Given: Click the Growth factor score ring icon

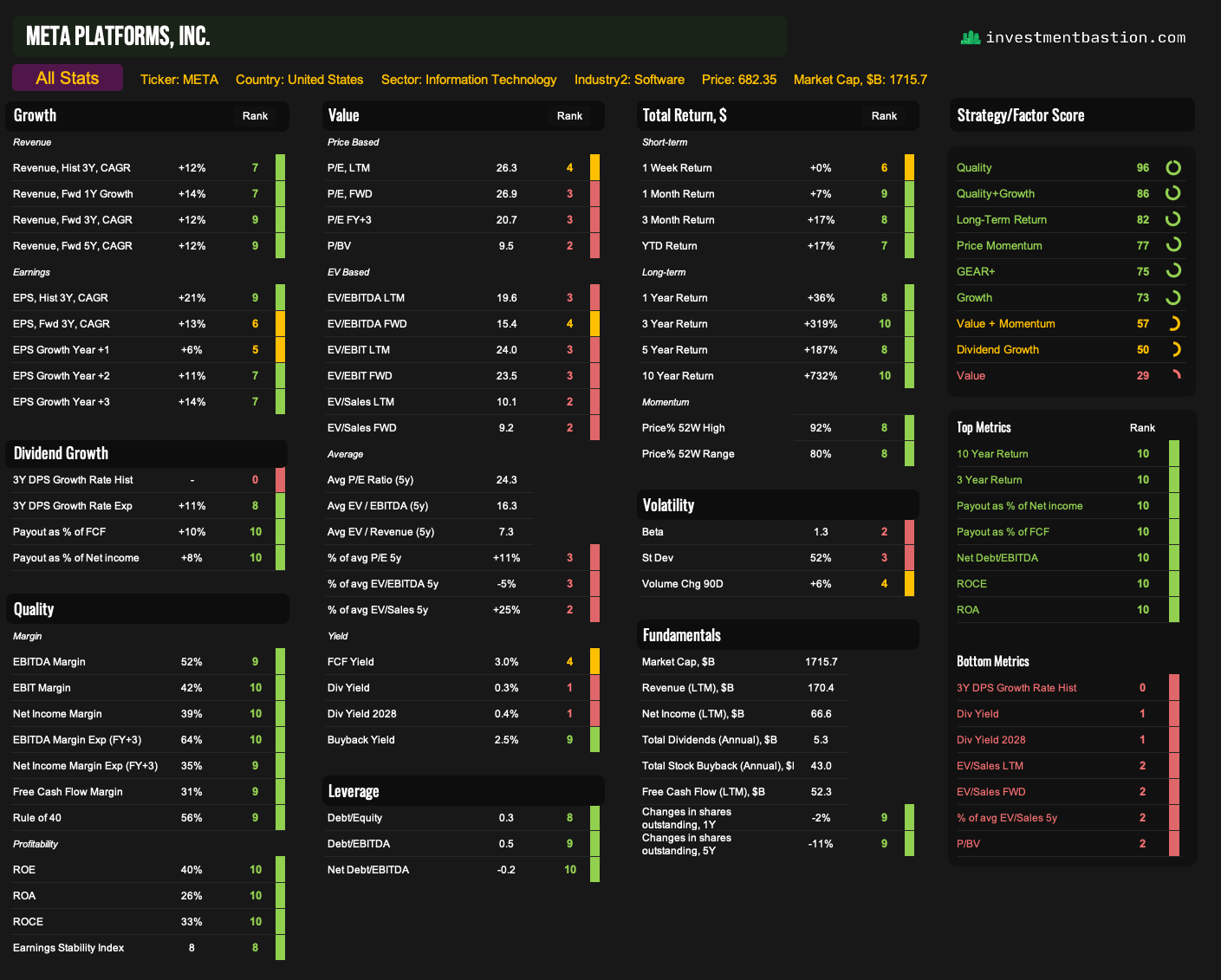Looking at the screenshot, I should tap(1173, 297).
